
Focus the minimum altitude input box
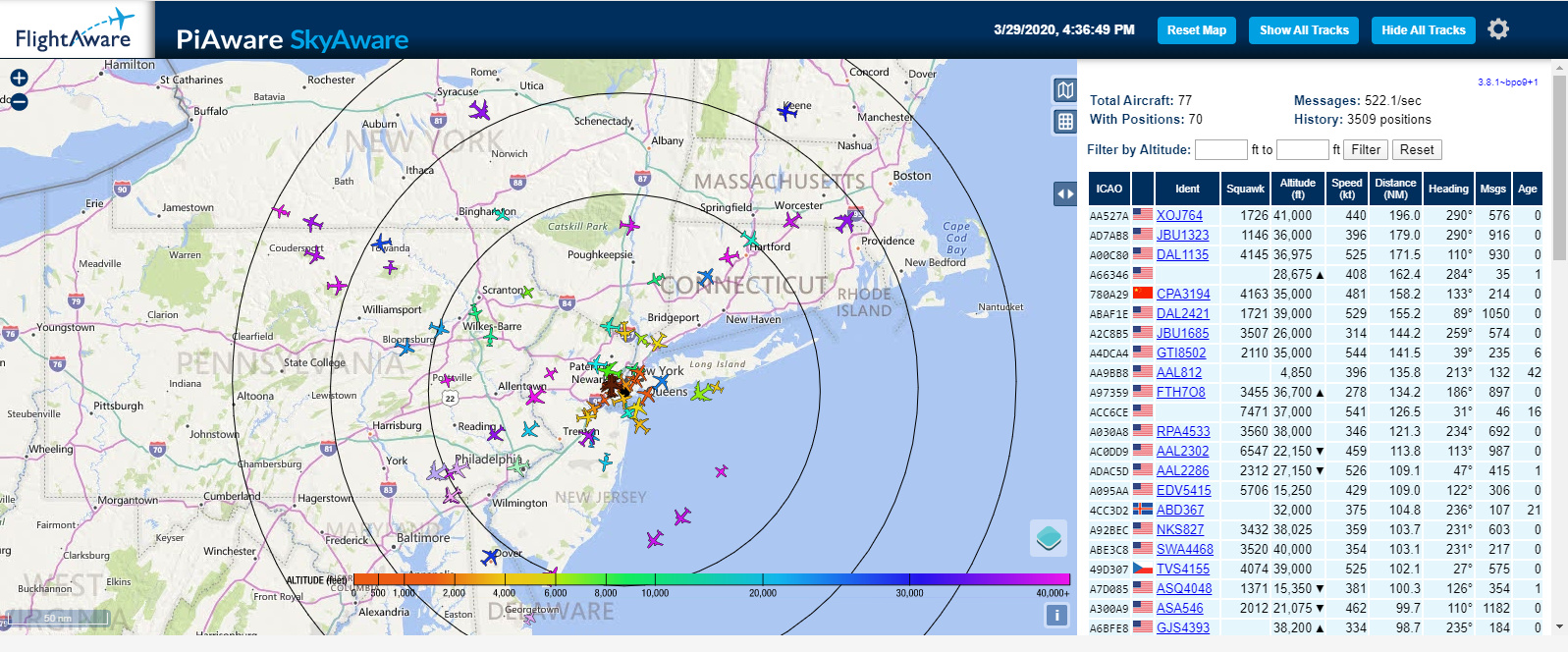[1220, 149]
